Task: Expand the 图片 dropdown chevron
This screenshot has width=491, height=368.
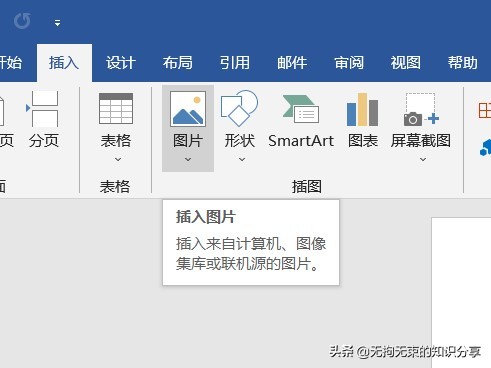Action: click(188, 160)
